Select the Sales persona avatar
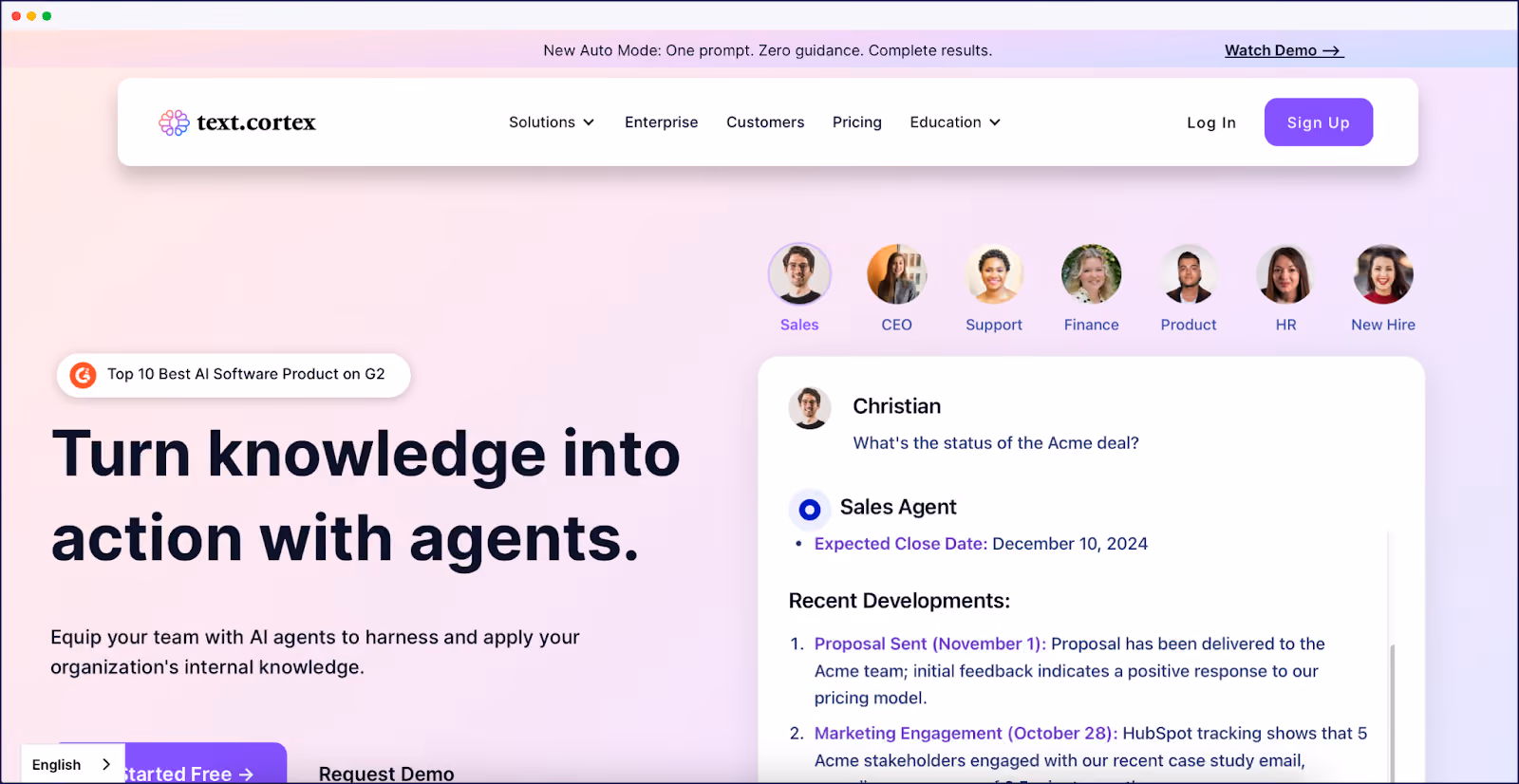The width and height of the screenshot is (1519, 784). pyautogui.click(x=799, y=274)
